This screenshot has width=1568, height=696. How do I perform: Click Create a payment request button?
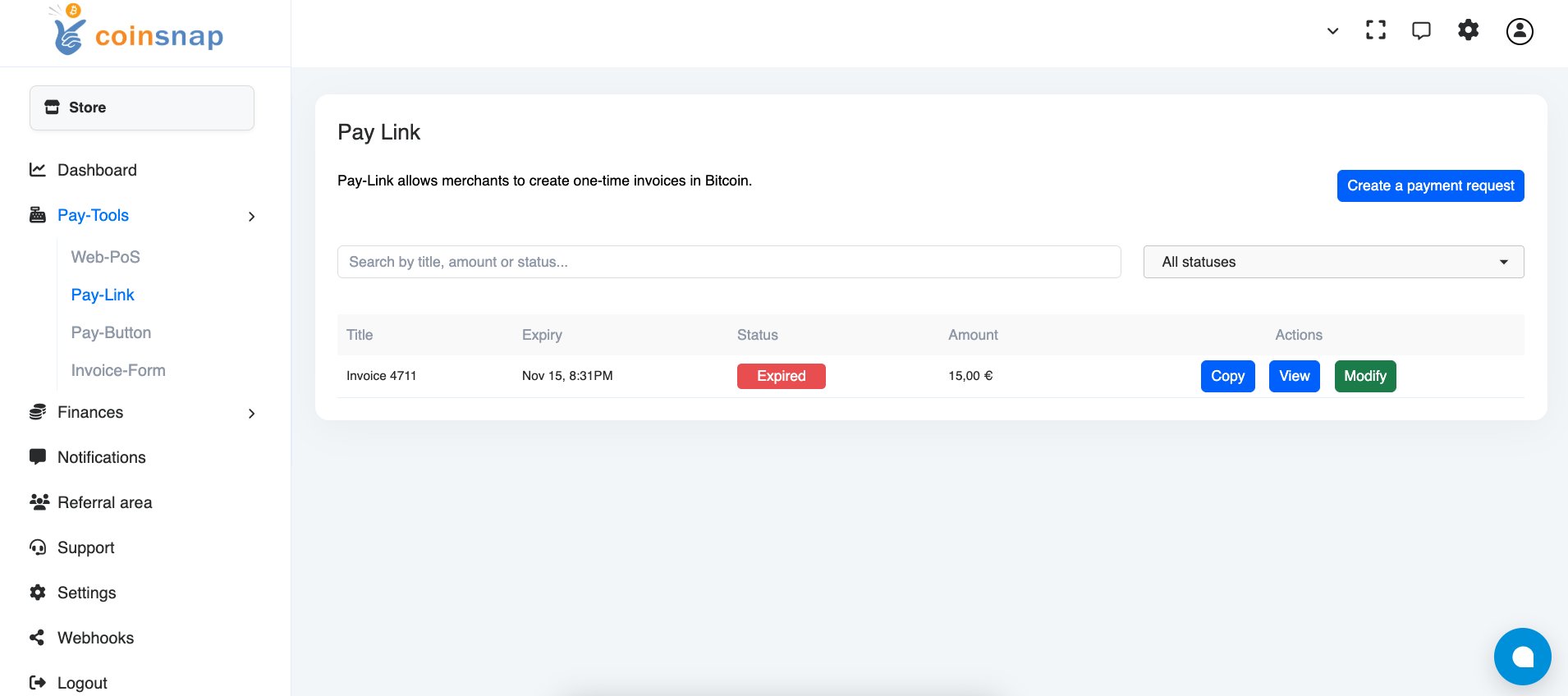(x=1430, y=185)
